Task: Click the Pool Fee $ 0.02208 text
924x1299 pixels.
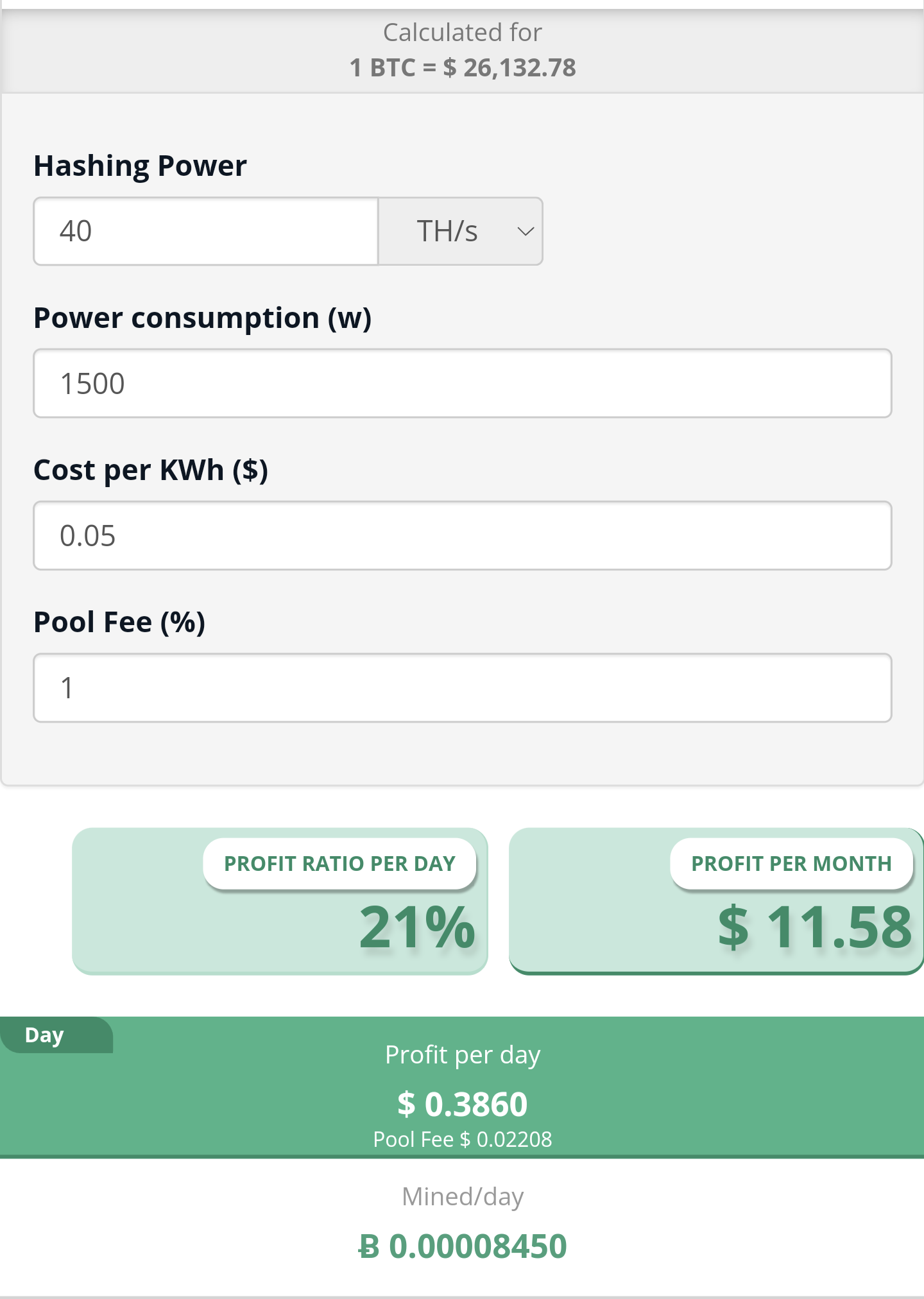Action: (463, 1139)
